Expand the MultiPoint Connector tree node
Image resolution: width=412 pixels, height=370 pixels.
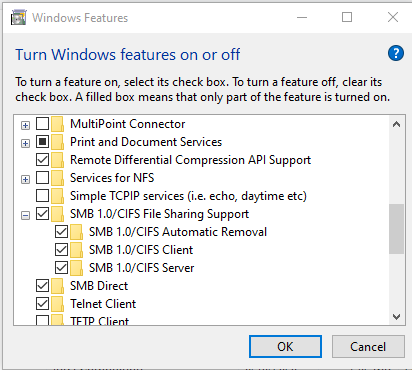coord(25,125)
